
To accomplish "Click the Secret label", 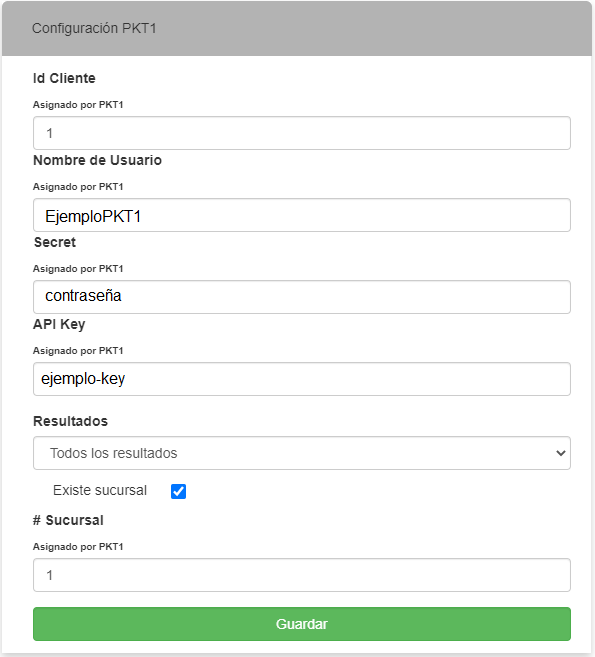I will 55,242.
